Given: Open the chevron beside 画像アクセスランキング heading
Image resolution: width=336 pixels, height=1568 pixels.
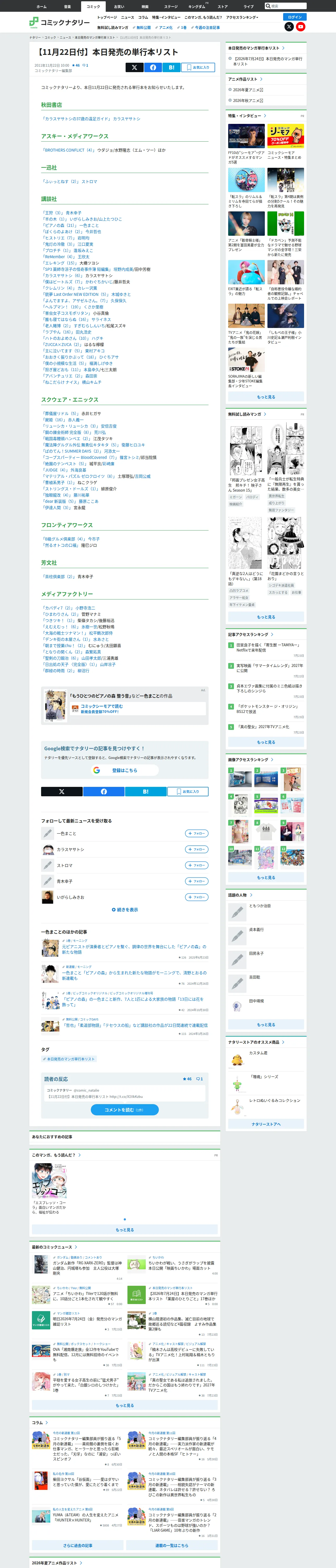Looking at the screenshot, I should pos(272,760).
